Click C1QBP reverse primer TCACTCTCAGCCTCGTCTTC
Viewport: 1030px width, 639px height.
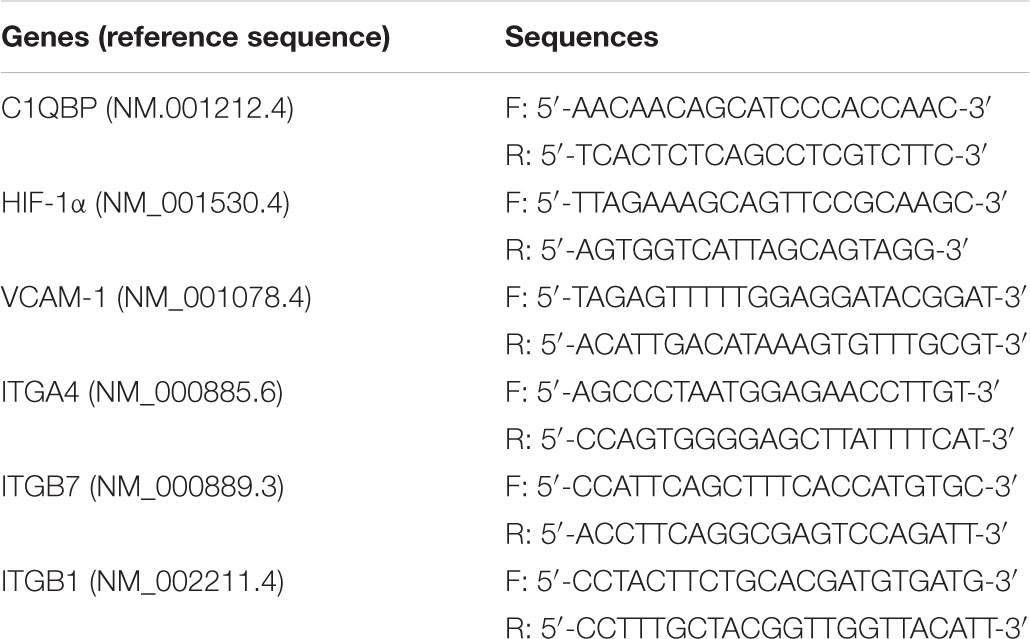point(747,156)
